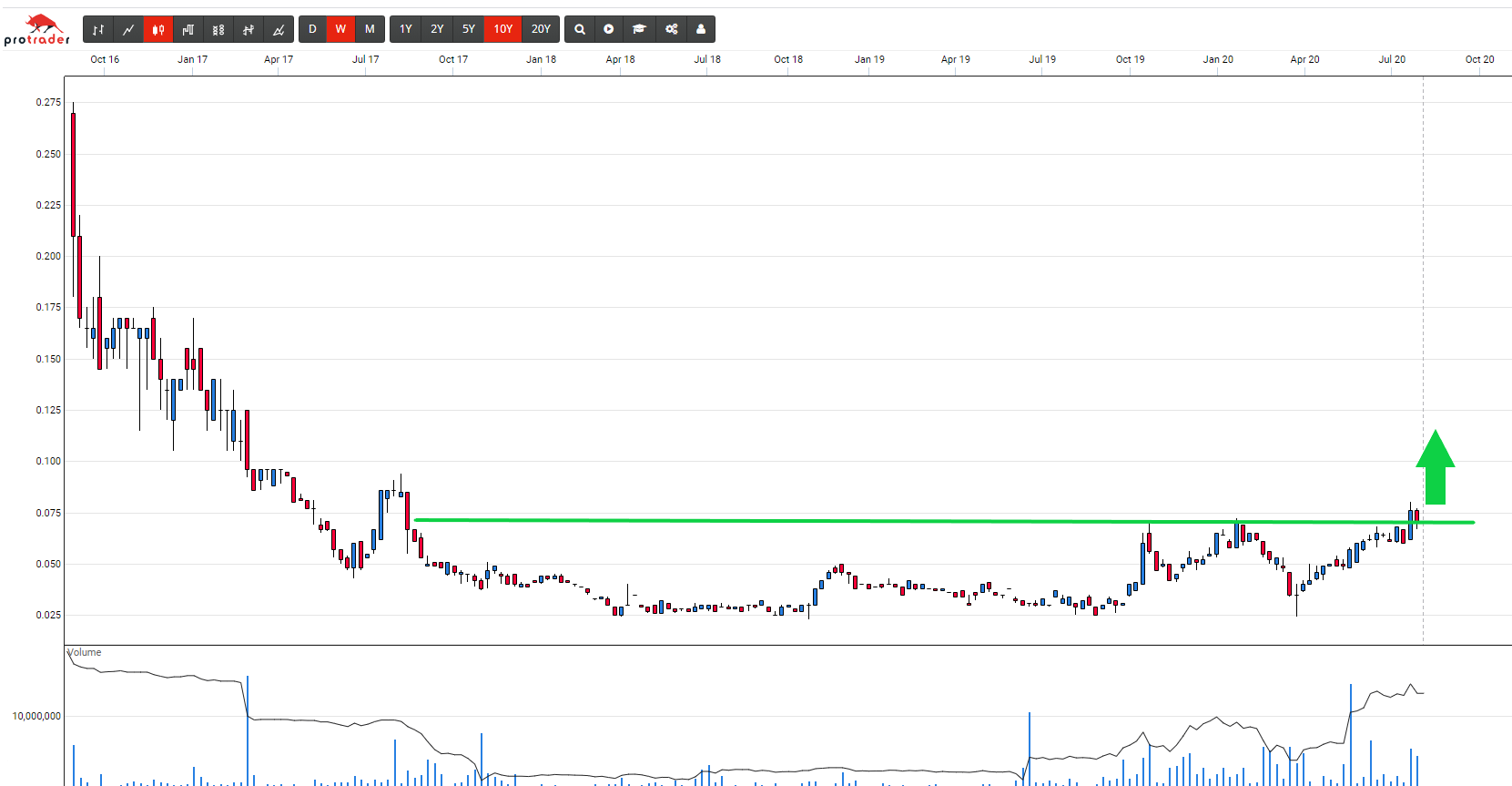This screenshot has width=1512, height=786.
Task: Choose the sixth chart style icon
Action: click(x=249, y=29)
